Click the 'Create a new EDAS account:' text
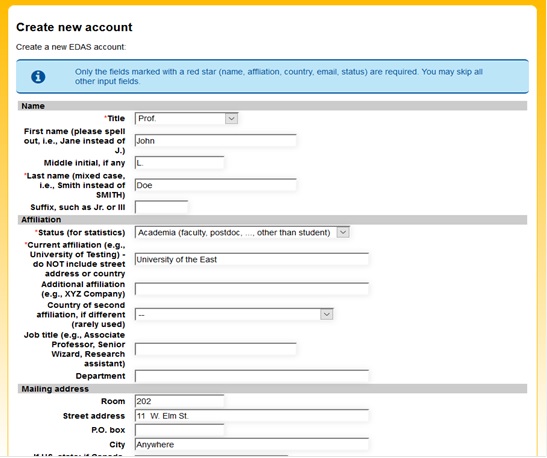 pyautogui.click(x=71, y=47)
